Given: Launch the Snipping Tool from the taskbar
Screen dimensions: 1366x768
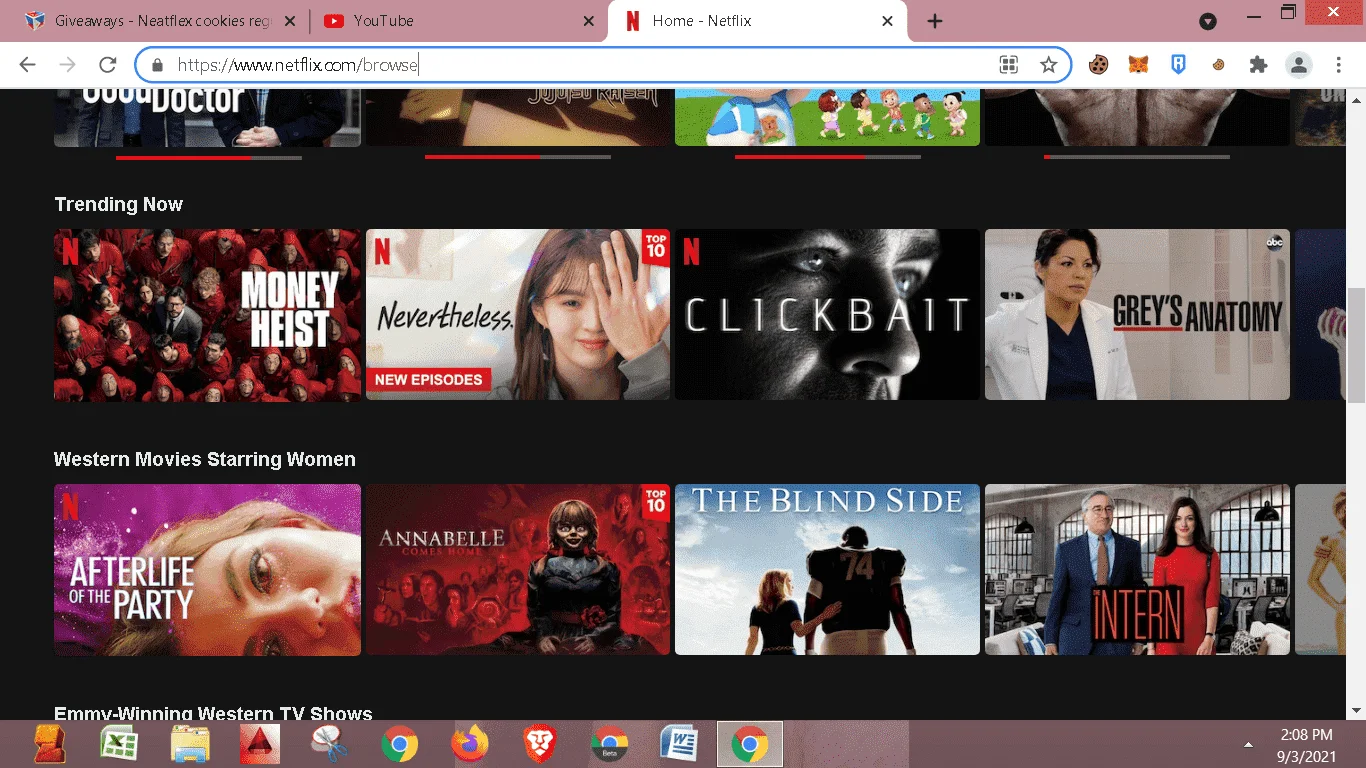Looking at the screenshot, I should coord(329,744).
